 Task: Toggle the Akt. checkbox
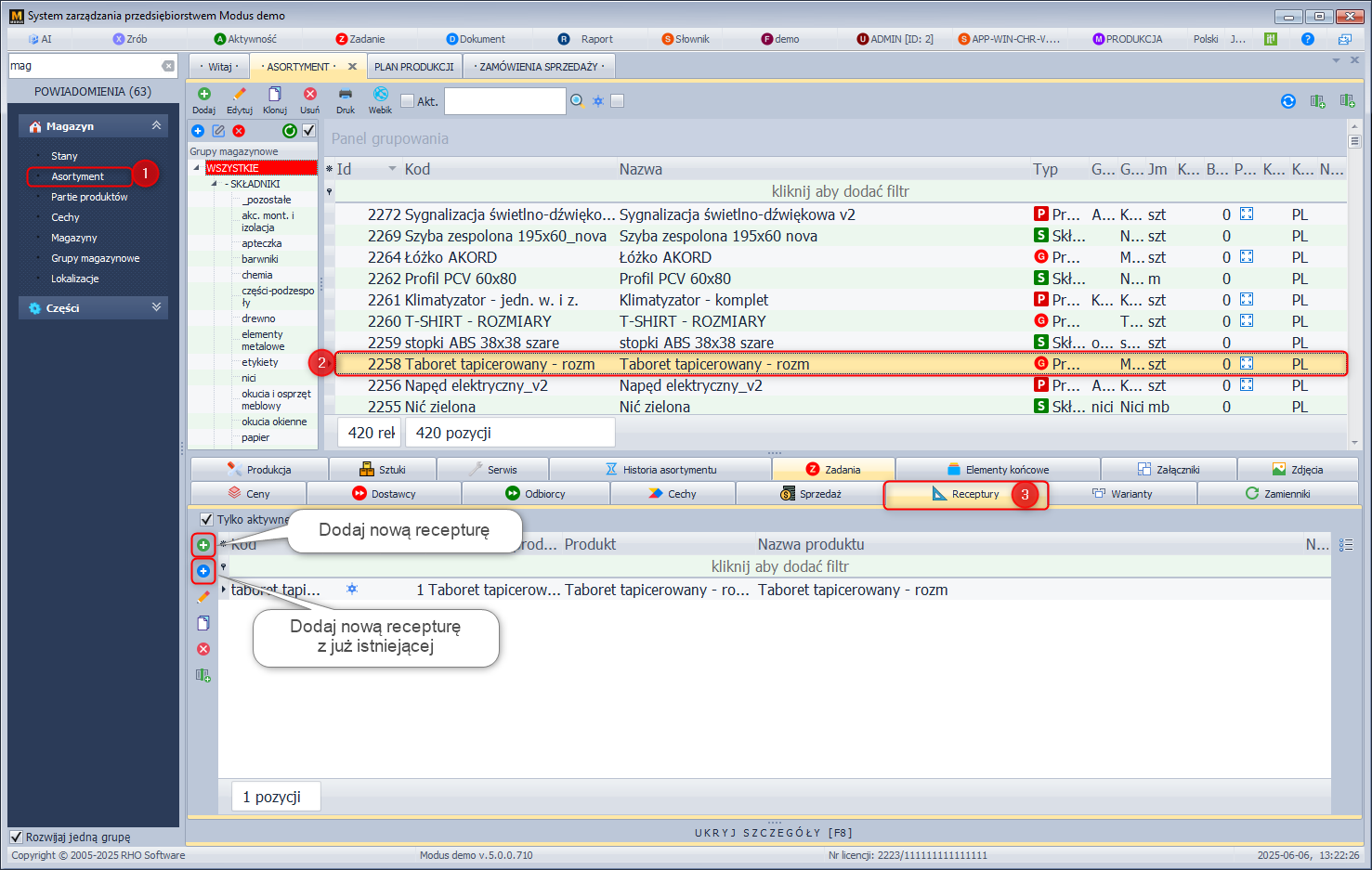407,101
